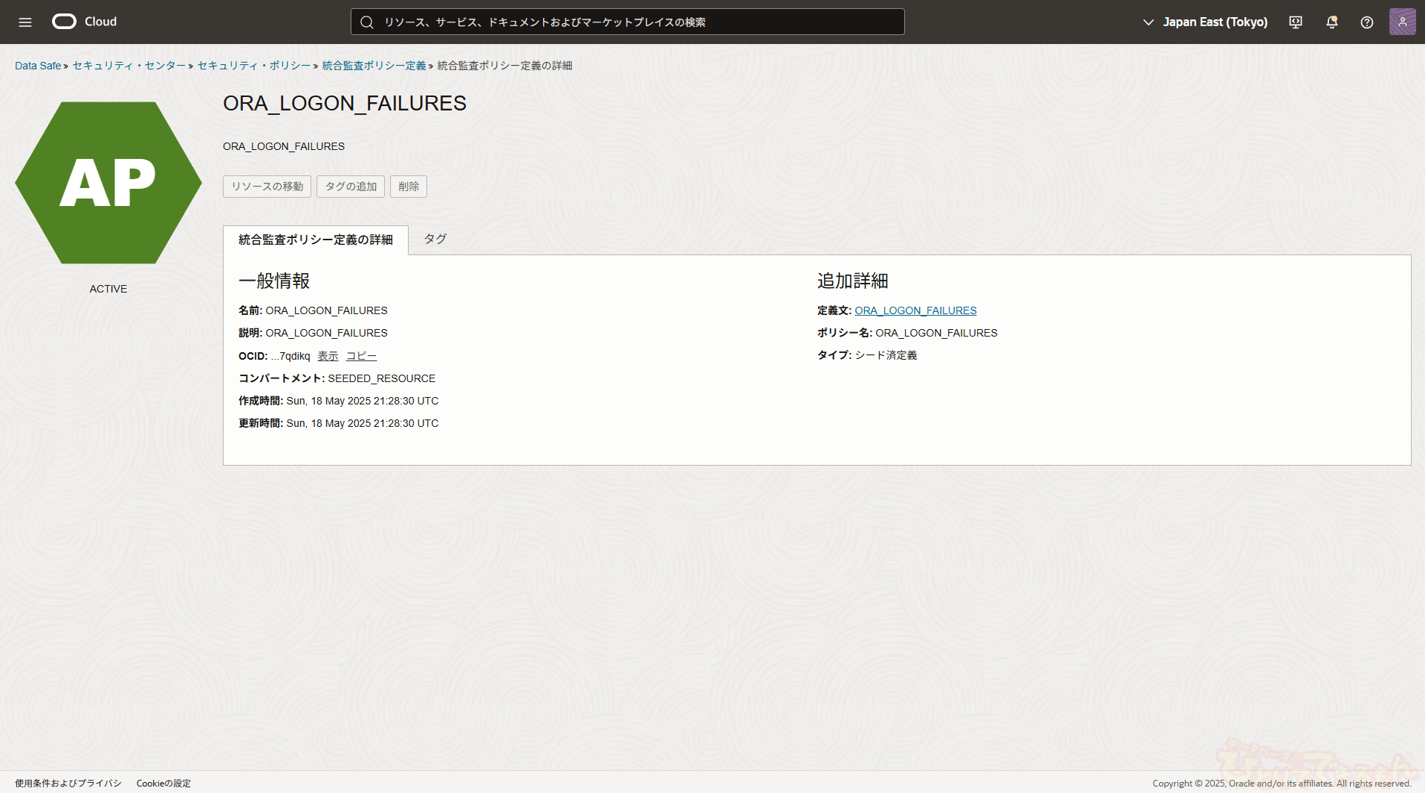Open the notifications bell
This screenshot has height=793, width=1425.
(1331, 22)
